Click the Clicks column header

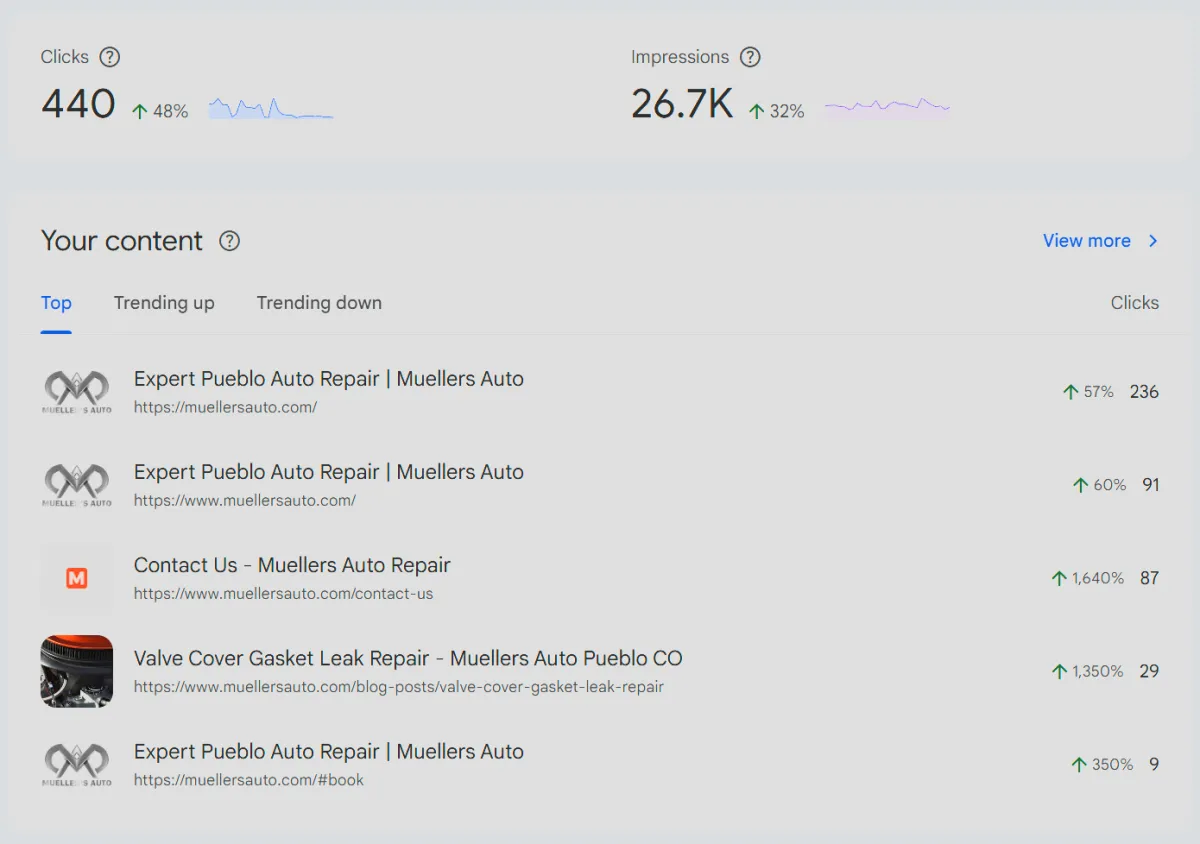pos(1135,303)
